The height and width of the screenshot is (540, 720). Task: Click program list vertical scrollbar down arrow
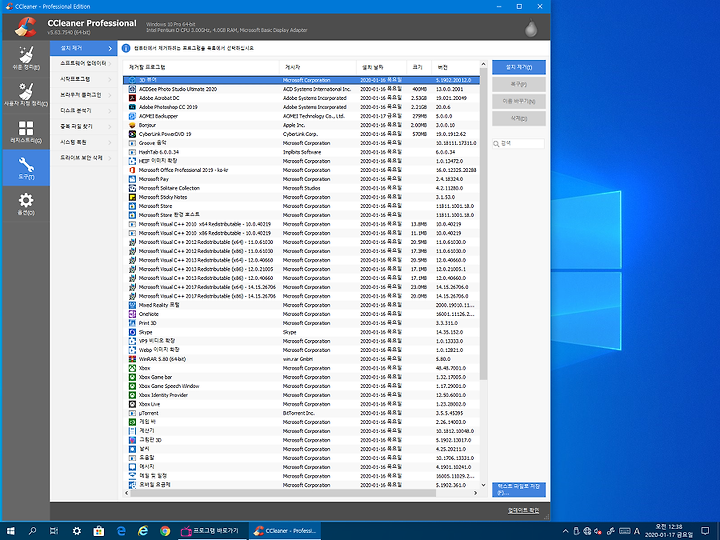(x=483, y=485)
